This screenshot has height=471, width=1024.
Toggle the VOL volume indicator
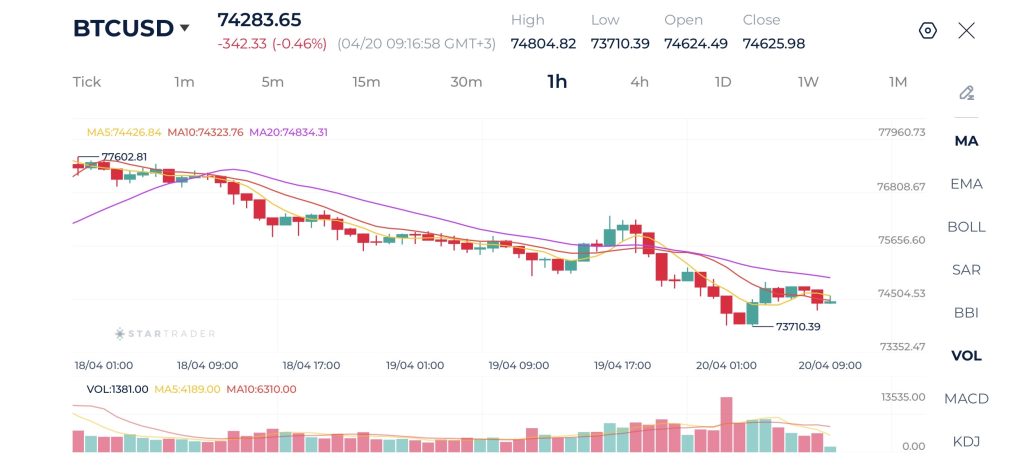(966, 356)
